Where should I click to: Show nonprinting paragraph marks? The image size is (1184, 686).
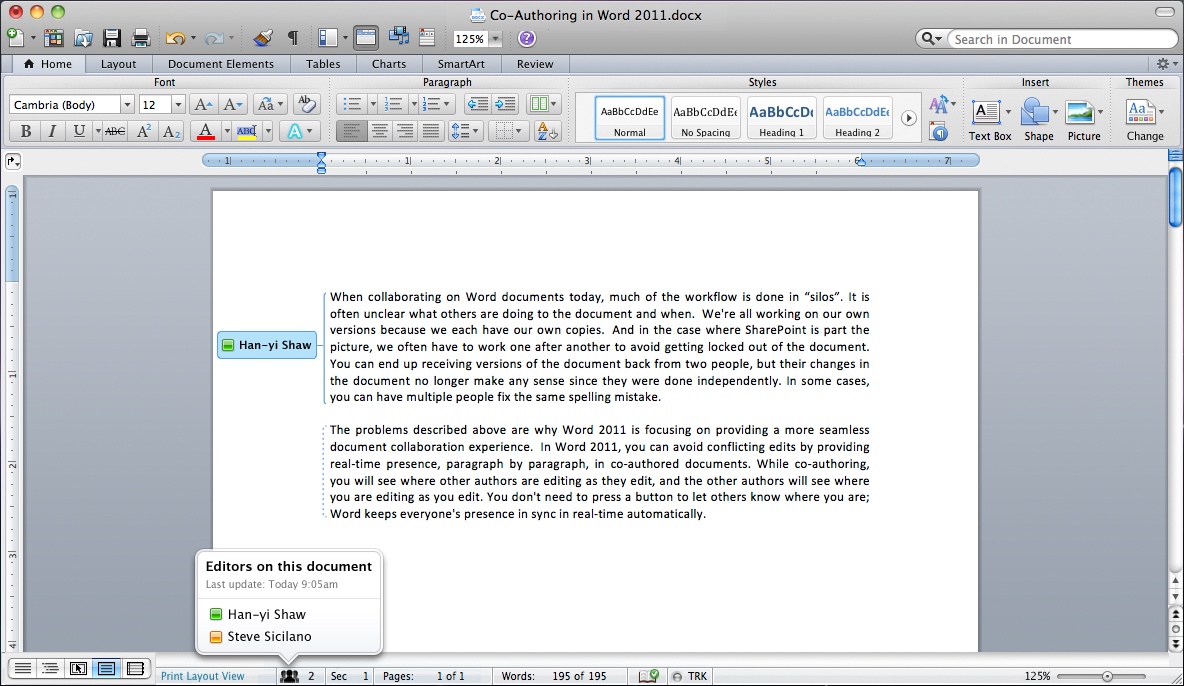pyautogui.click(x=293, y=38)
